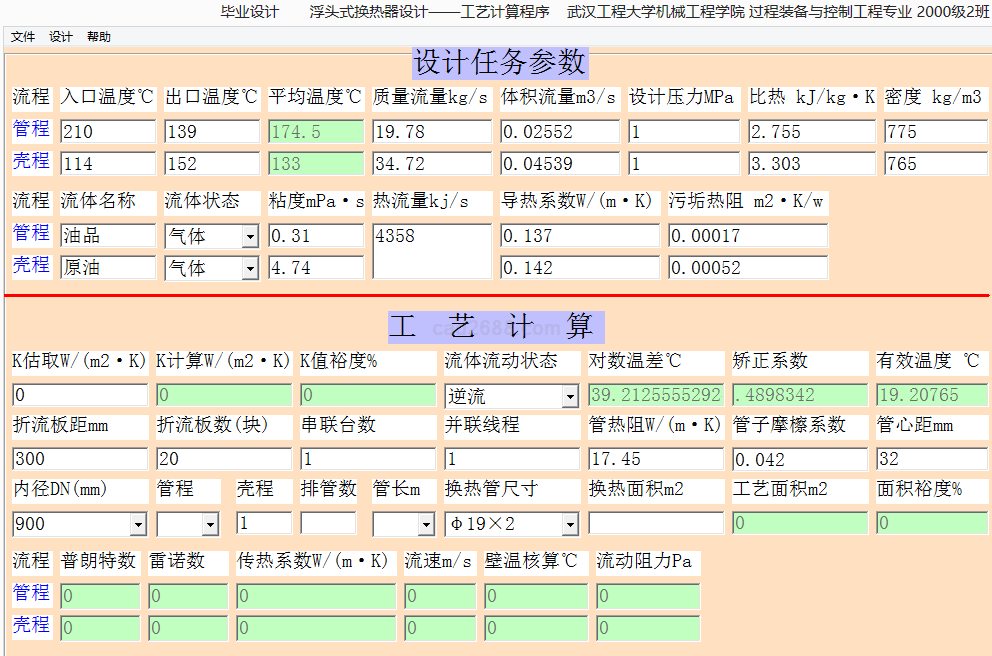Image resolution: width=992 pixels, height=656 pixels.
Task: Expand the 管长m dropdown
Action: [426, 524]
